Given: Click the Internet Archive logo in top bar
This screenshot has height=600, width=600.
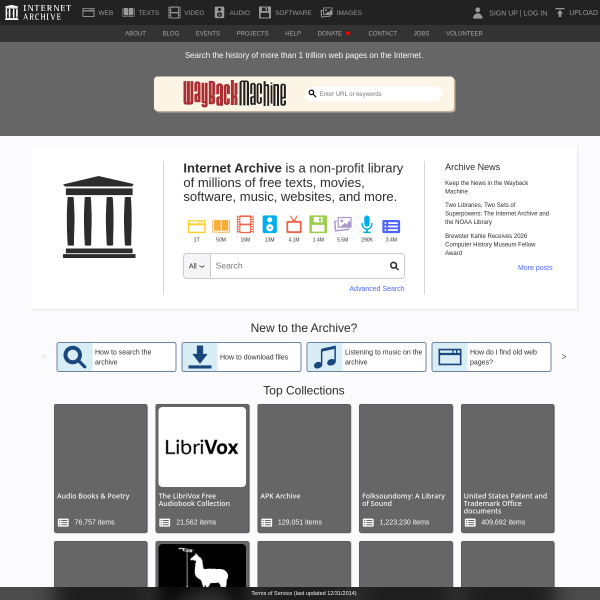Looking at the screenshot, I should pos(38,12).
